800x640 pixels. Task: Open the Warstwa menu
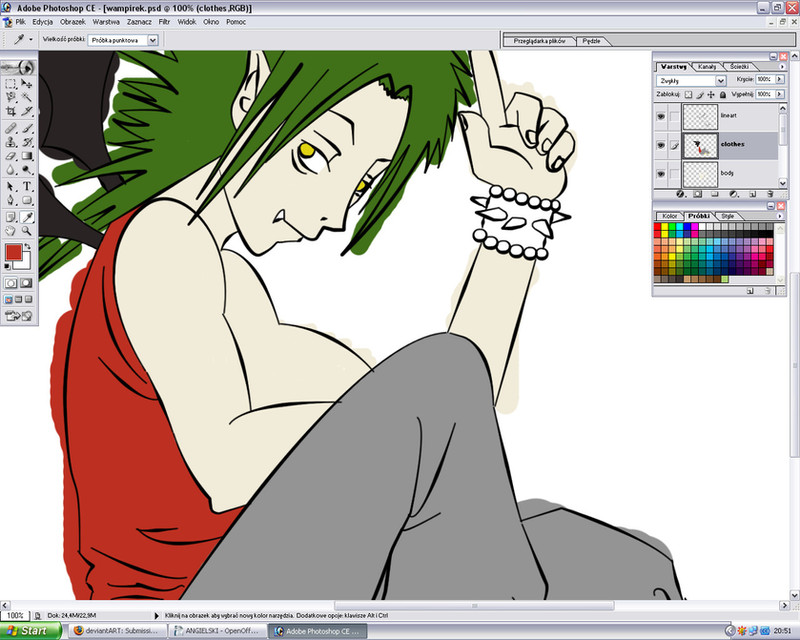[106, 22]
